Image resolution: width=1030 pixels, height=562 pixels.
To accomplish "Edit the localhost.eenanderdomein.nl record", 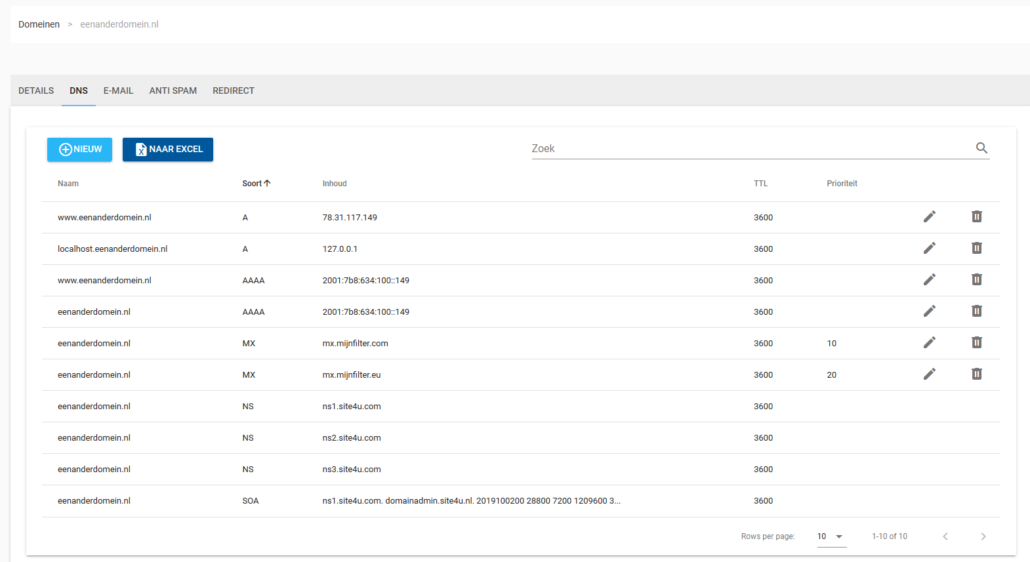I will (x=929, y=248).
